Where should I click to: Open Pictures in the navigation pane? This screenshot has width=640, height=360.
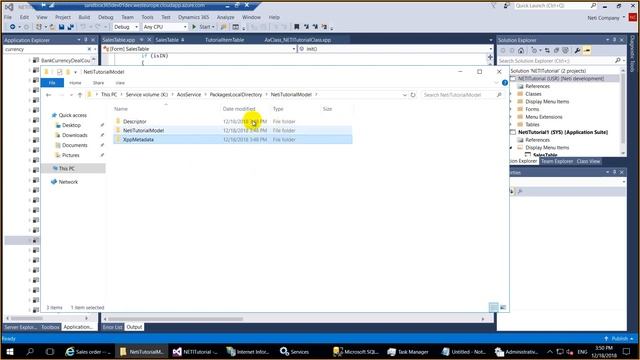click(70, 155)
